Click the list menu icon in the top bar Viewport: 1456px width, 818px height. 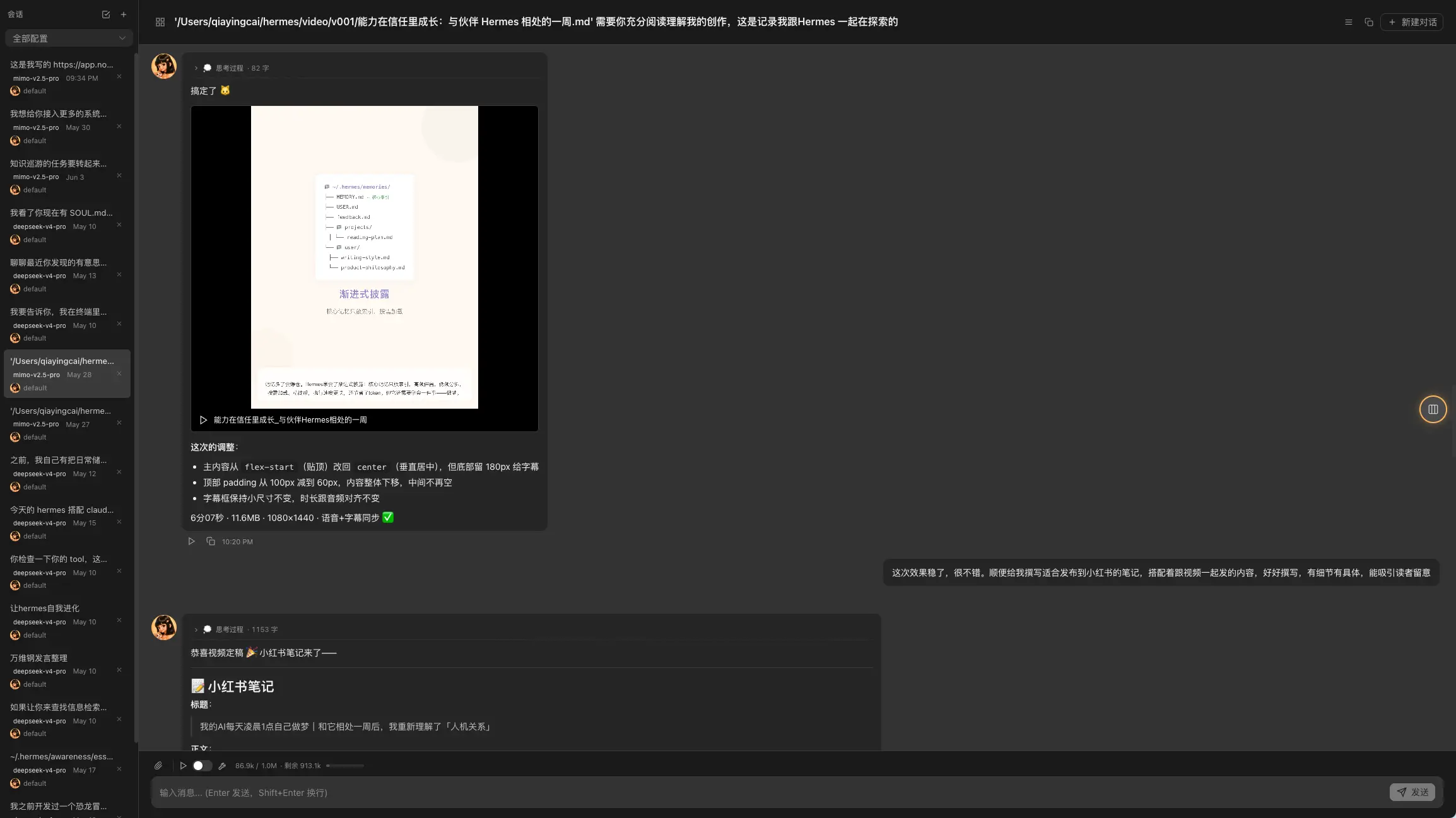point(1349,22)
